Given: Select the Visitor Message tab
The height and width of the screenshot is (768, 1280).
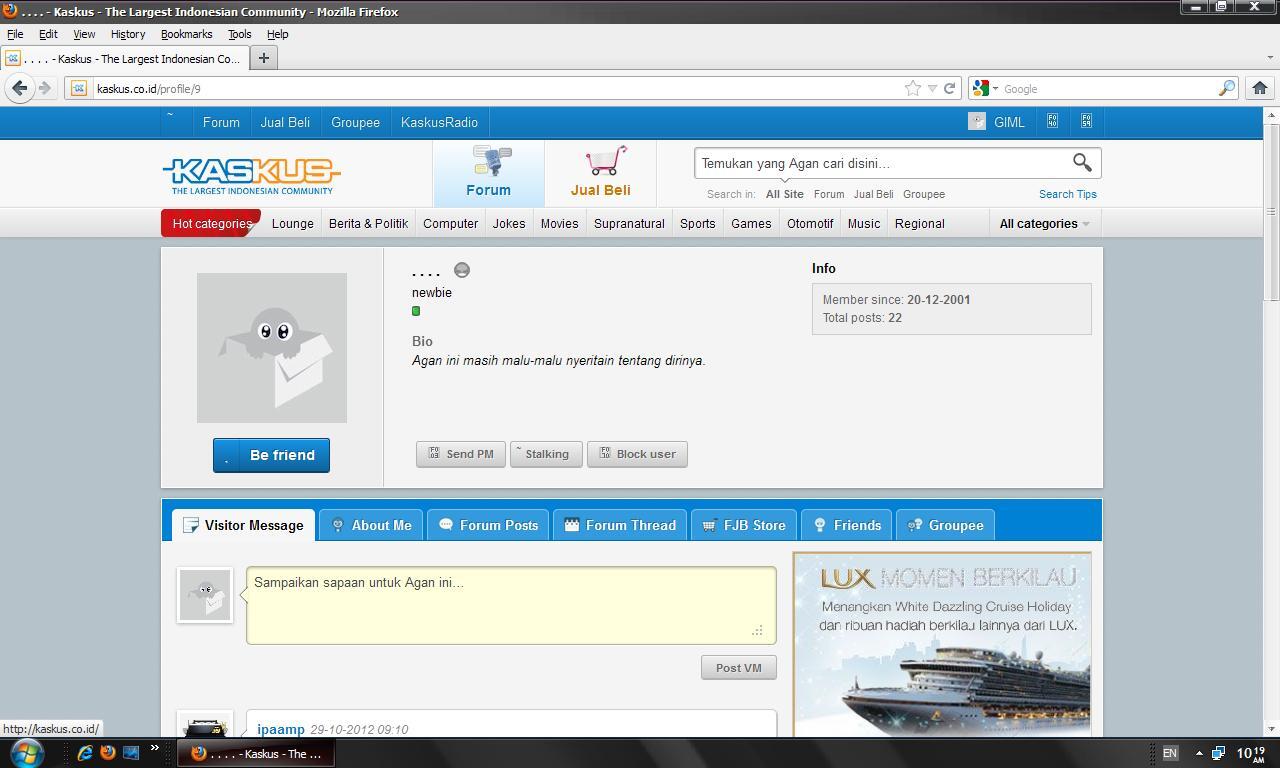Looking at the screenshot, I should pyautogui.click(x=243, y=525).
